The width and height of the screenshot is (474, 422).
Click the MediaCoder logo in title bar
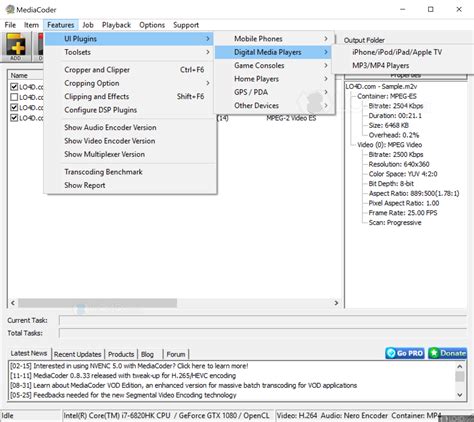coord(10,9)
